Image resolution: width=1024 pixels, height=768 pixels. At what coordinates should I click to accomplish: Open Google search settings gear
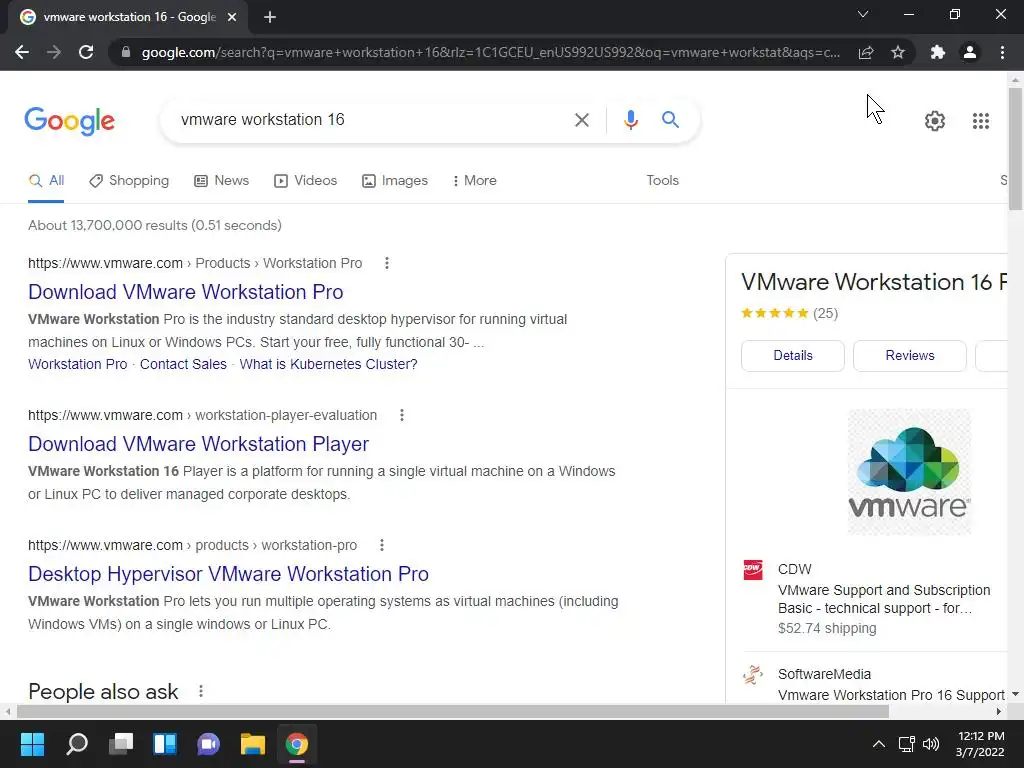[x=935, y=121]
